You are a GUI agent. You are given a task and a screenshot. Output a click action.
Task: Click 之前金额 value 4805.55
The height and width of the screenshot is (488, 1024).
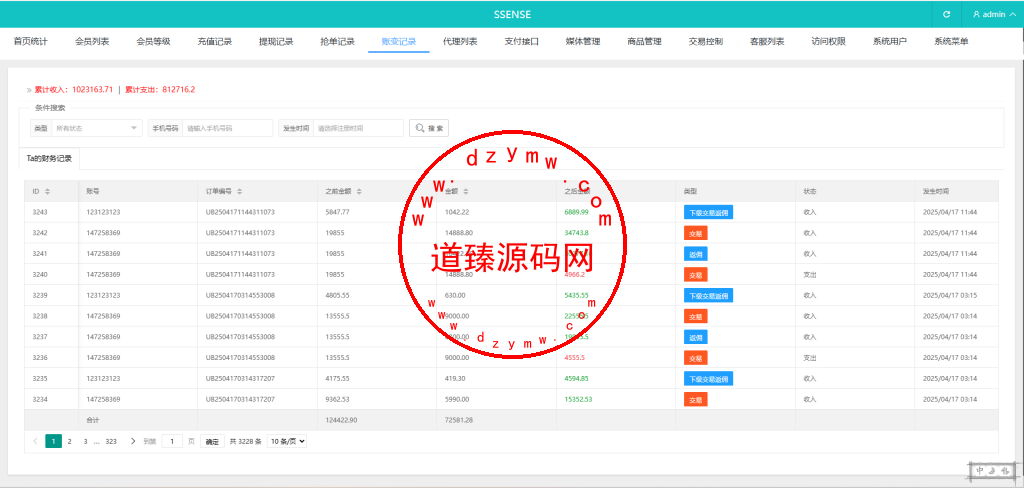[338, 296]
